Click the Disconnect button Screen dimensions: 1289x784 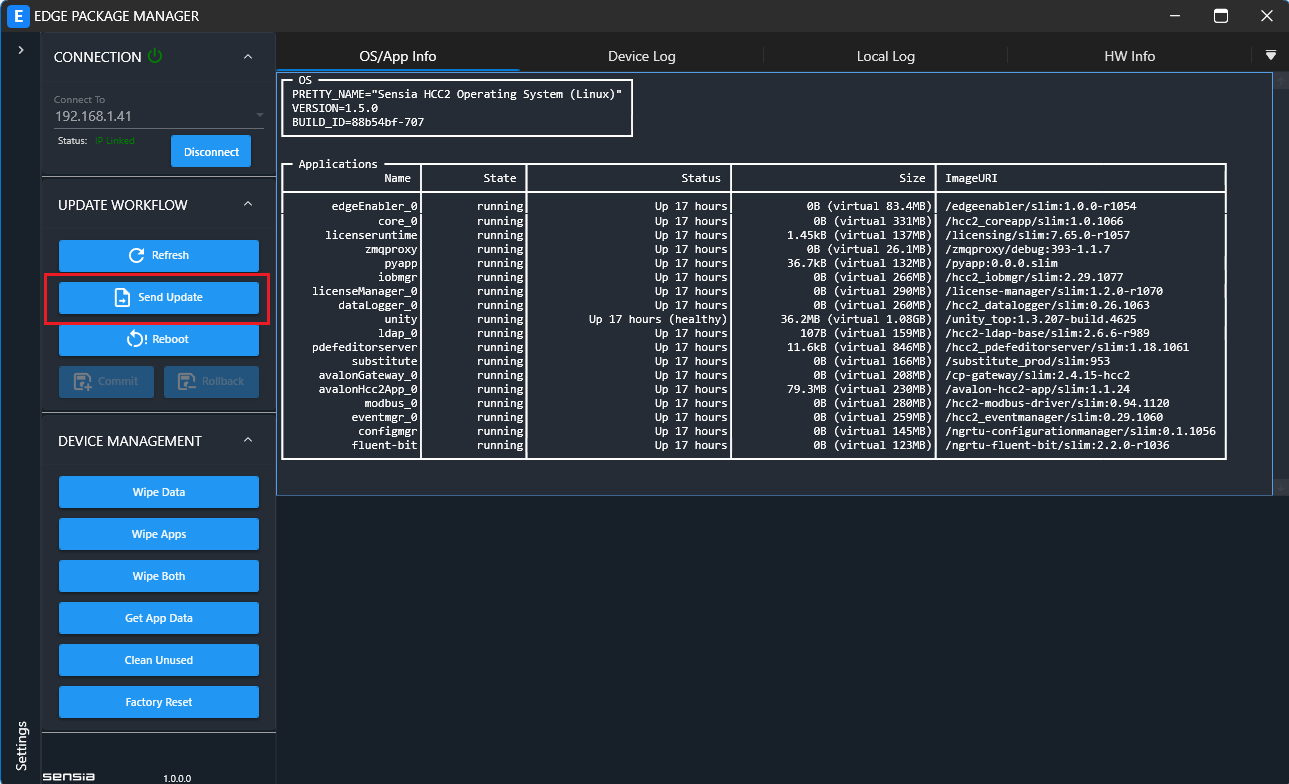coord(211,152)
